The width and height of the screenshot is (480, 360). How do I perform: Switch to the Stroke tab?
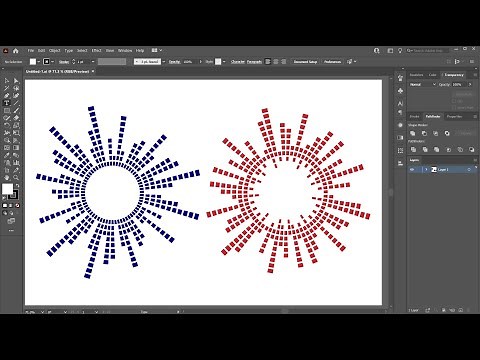tap(414, 116)
